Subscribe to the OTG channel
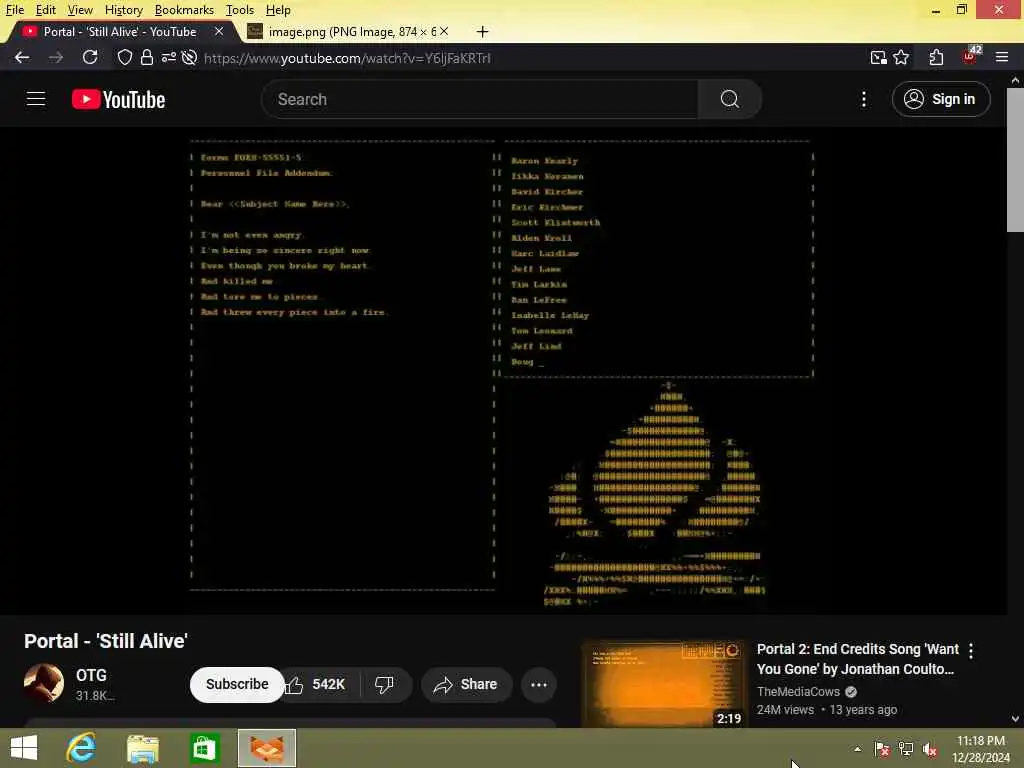The width and height of the screenshot is (1024, 768). click(237, 684)
